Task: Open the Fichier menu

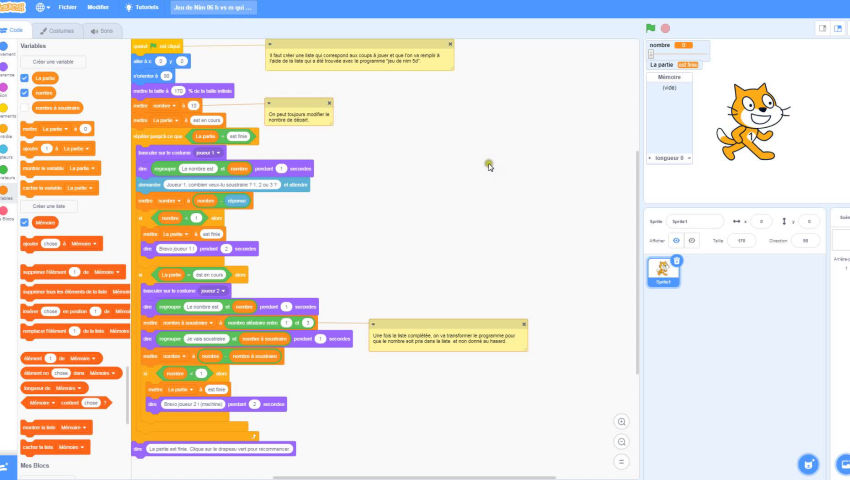Action: click(67, 7)
